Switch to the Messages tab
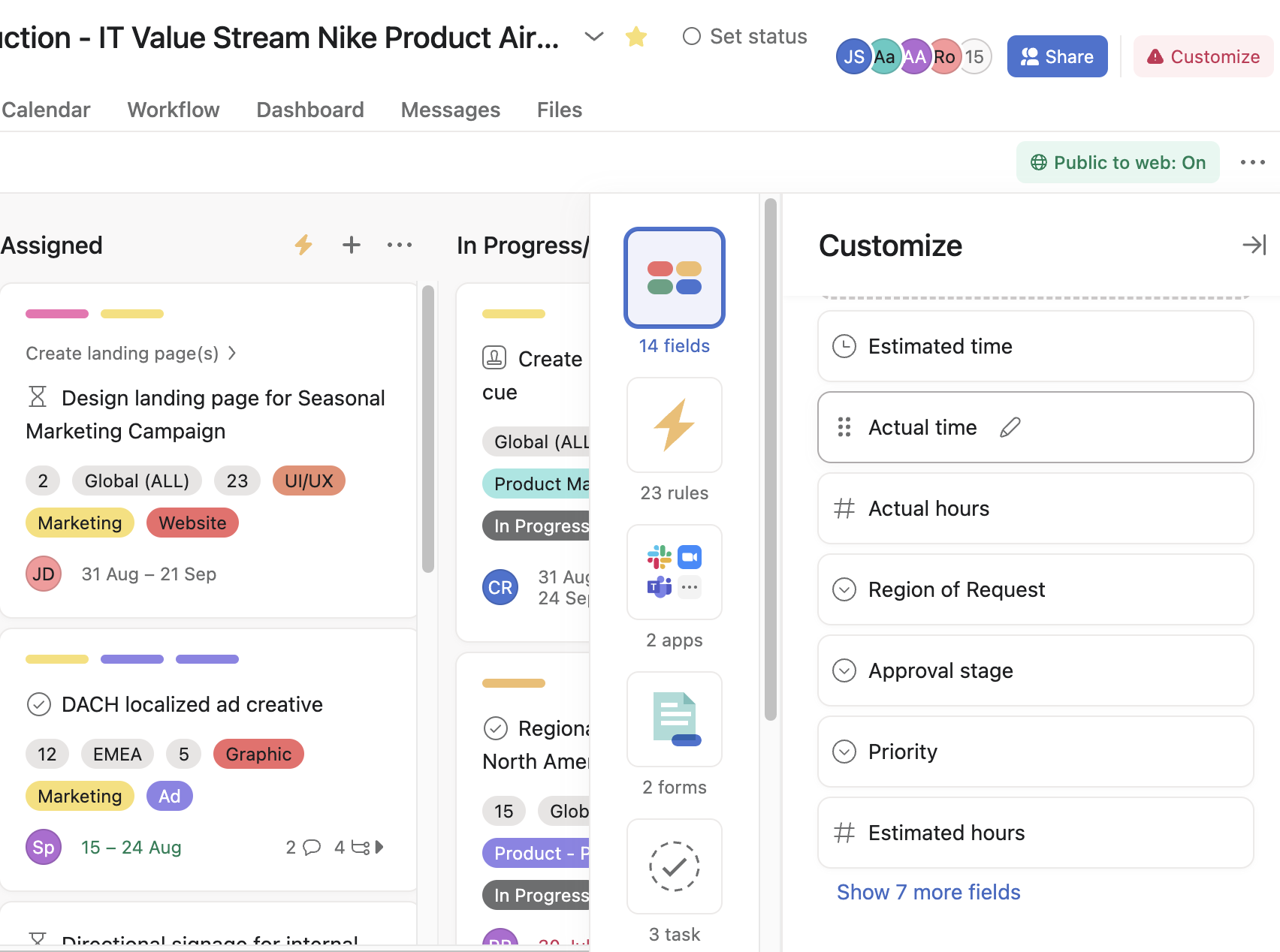Viewport: 1280px width, 952px height. (x=451, y=110)
